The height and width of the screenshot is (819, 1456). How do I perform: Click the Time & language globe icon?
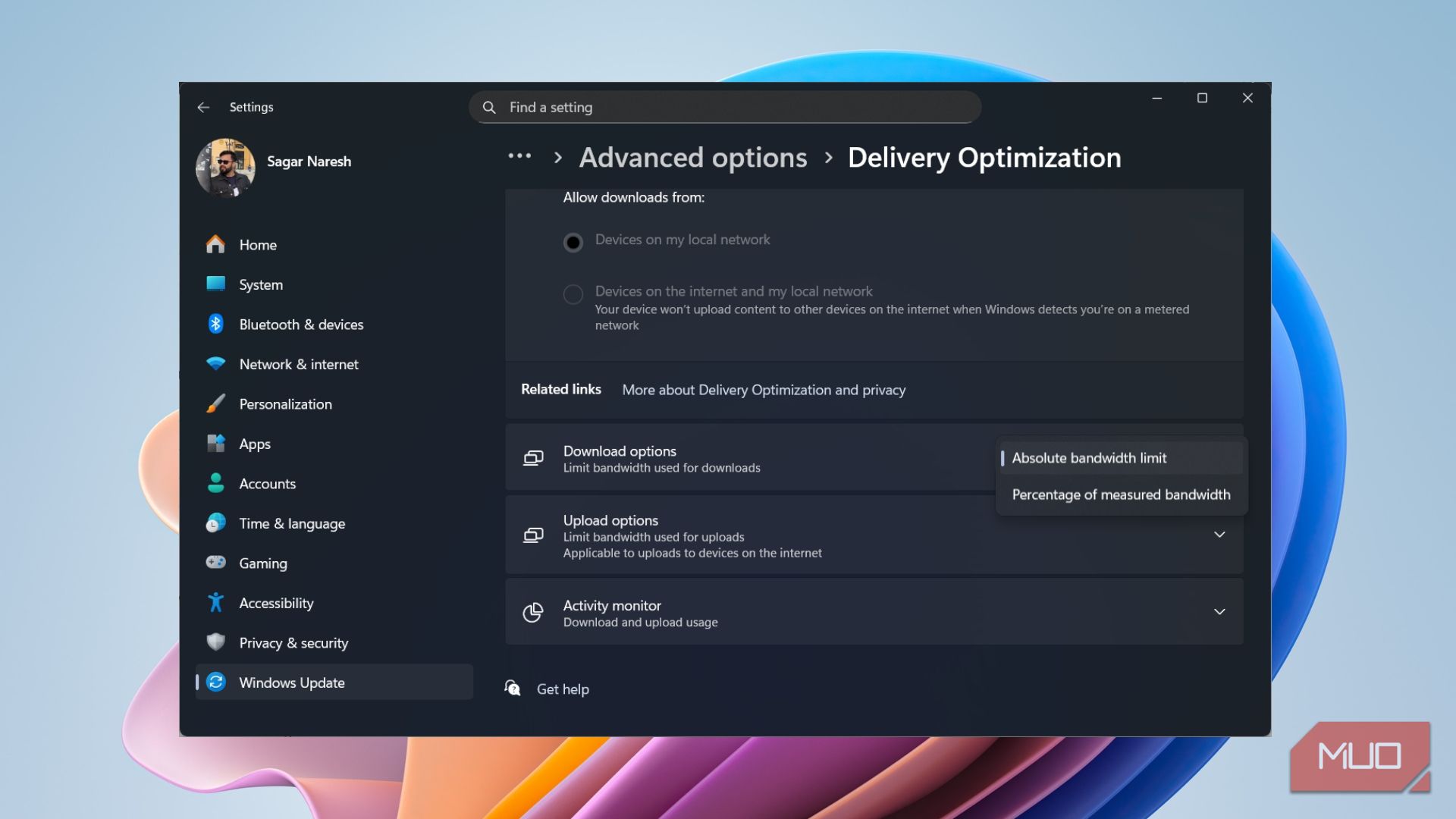click(215, 523)
